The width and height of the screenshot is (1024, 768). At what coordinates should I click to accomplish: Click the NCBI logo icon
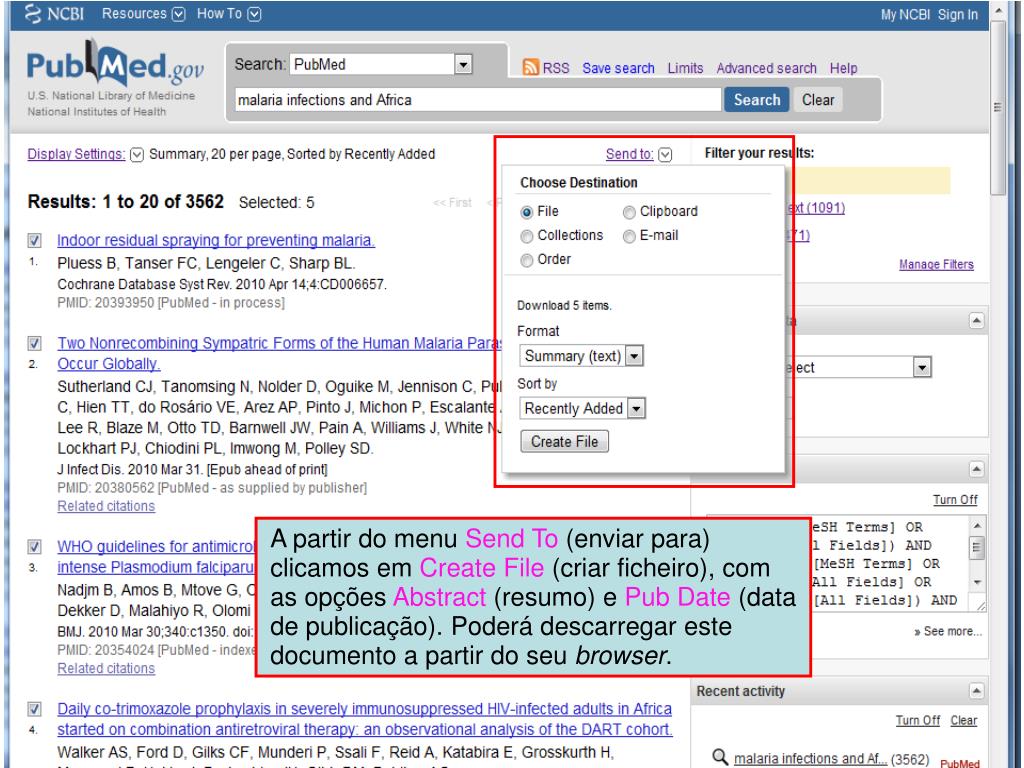[x=33, y=13]
